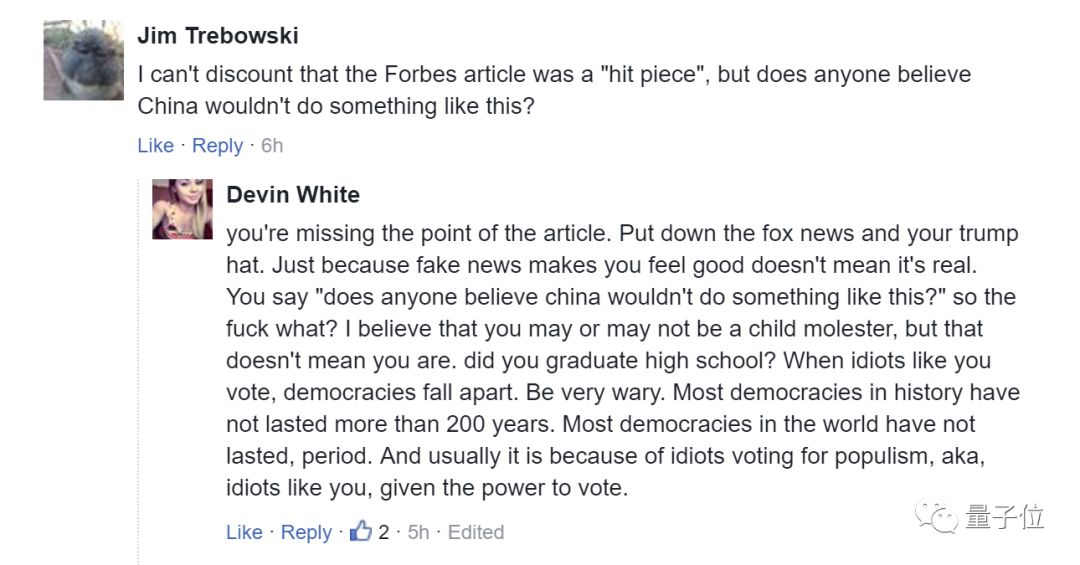
Task: Open Jim Trebowski's profile name link
Action: point(217,36)
